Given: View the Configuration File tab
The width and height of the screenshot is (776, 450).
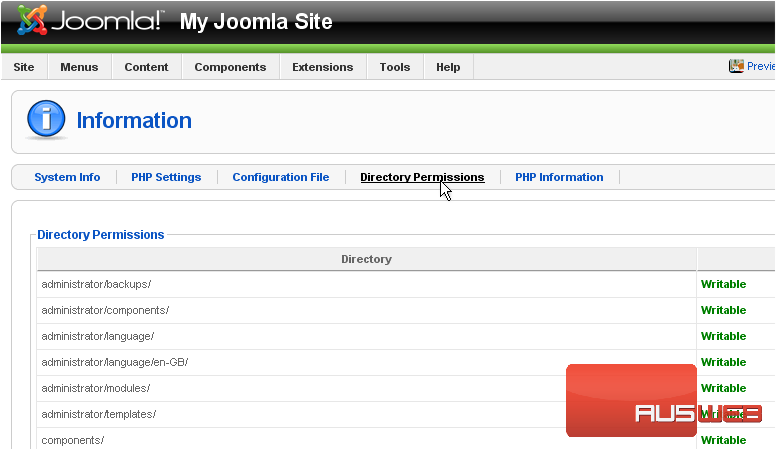Looking at the screenshot, I should (x=280, y=177).
